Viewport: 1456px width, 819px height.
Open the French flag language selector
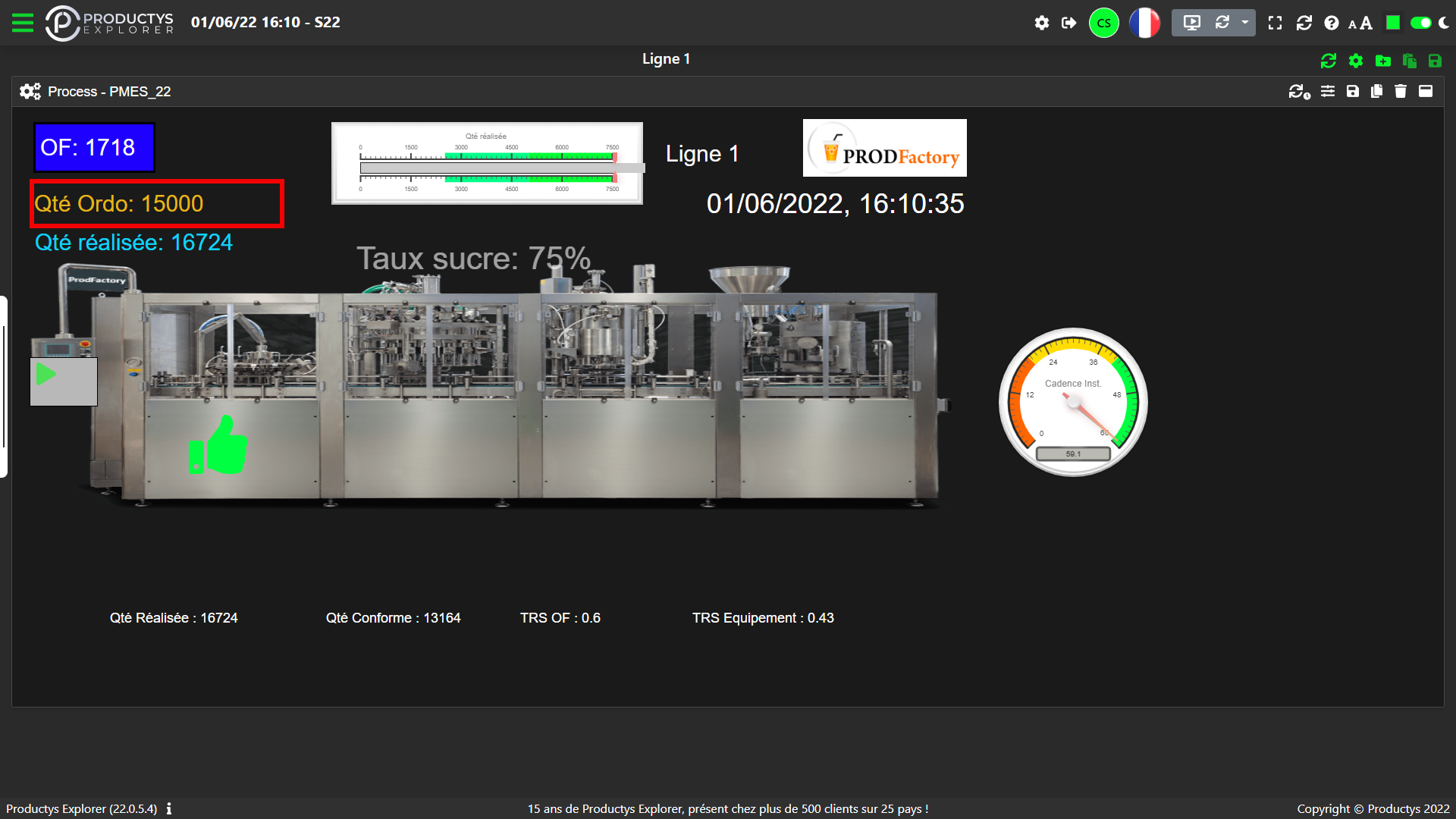point(1144,23)
